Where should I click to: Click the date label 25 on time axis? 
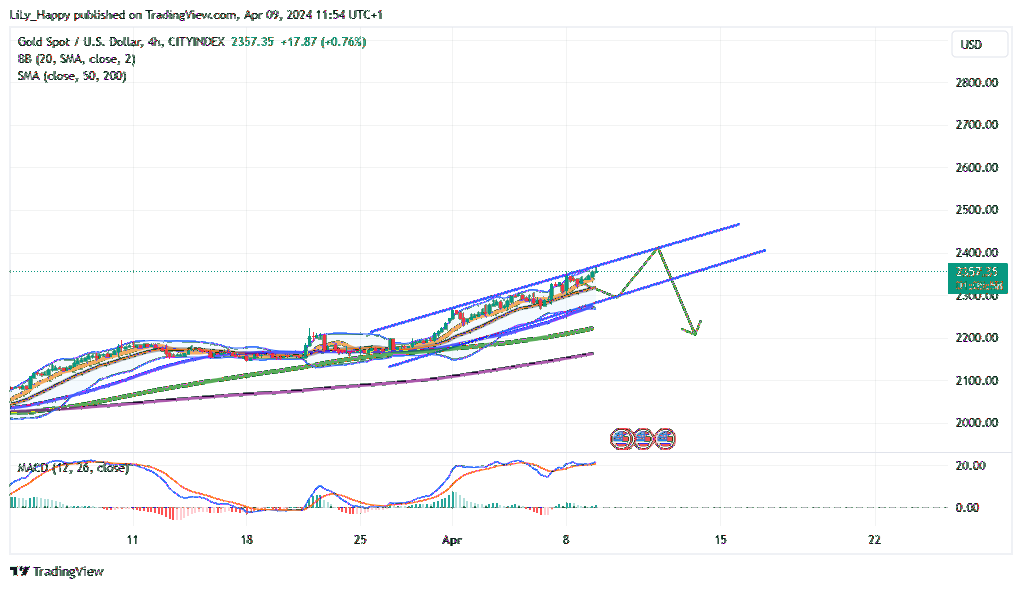[x=360, y=540]
